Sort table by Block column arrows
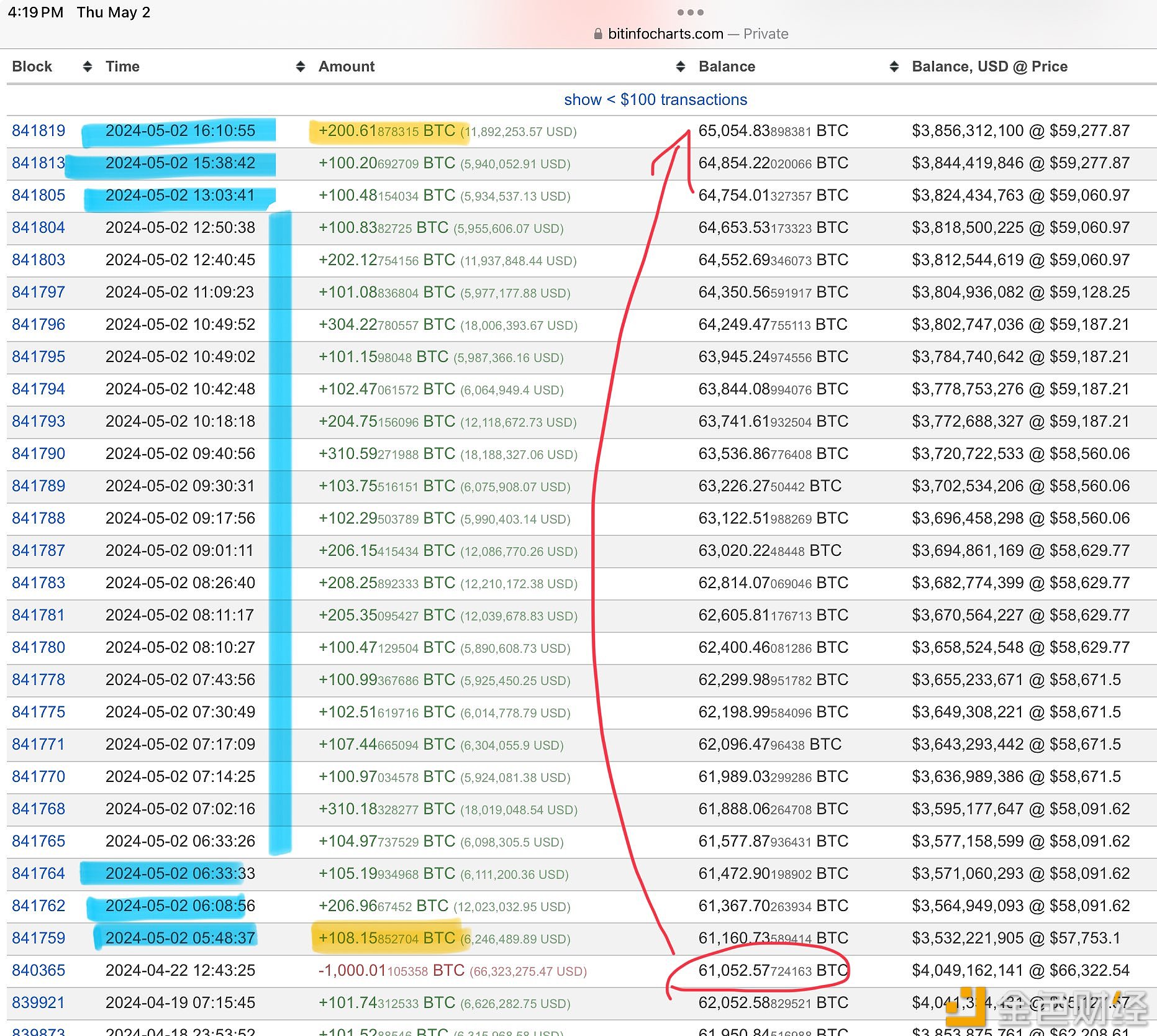 [88, 66]
